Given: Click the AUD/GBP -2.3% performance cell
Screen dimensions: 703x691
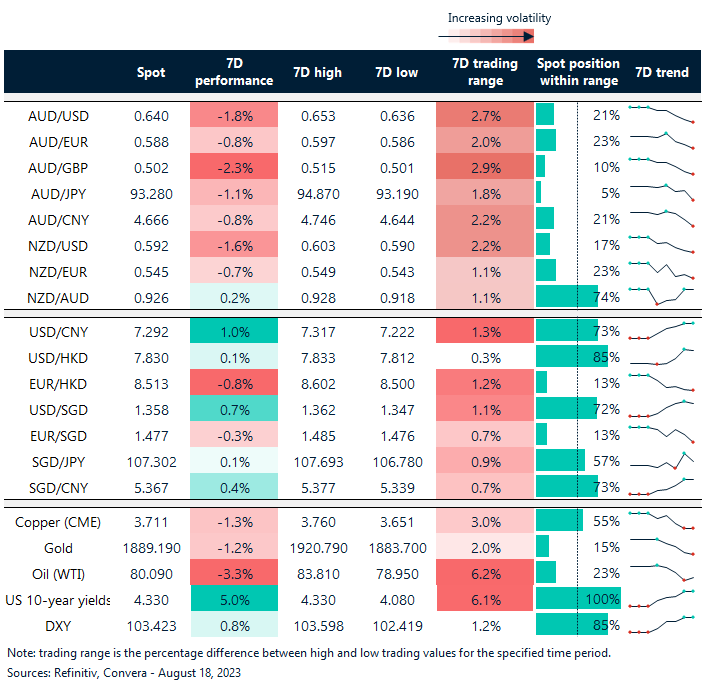Looking at the screenshot, I should (233, 166).
